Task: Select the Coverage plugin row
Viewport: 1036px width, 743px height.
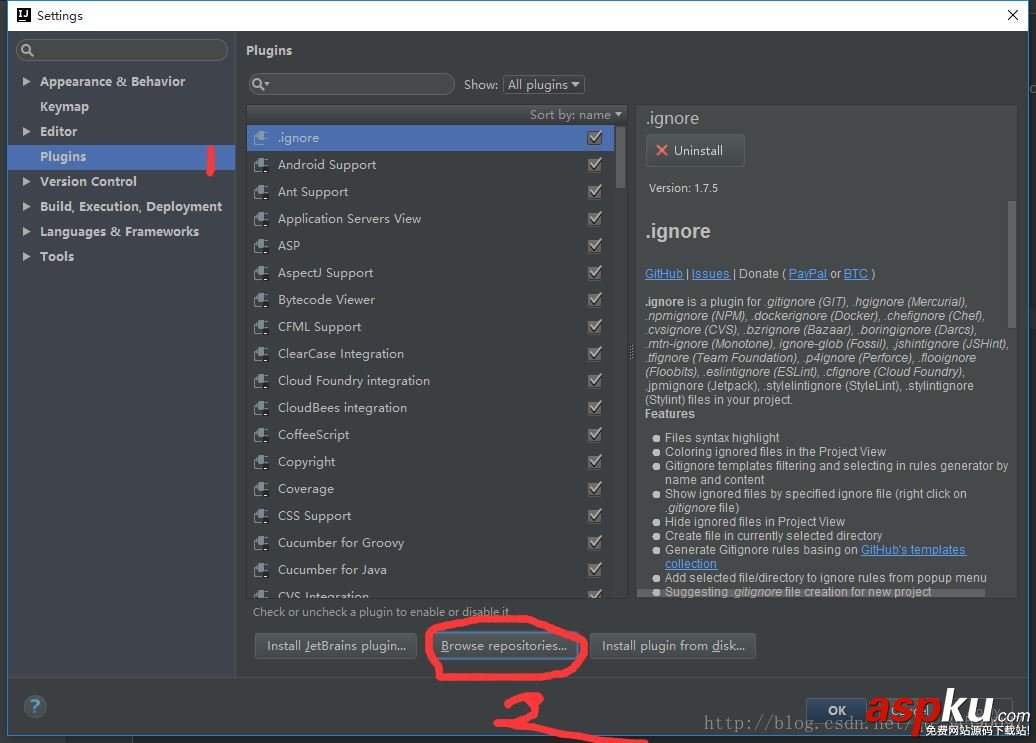Action: [430, 489]
